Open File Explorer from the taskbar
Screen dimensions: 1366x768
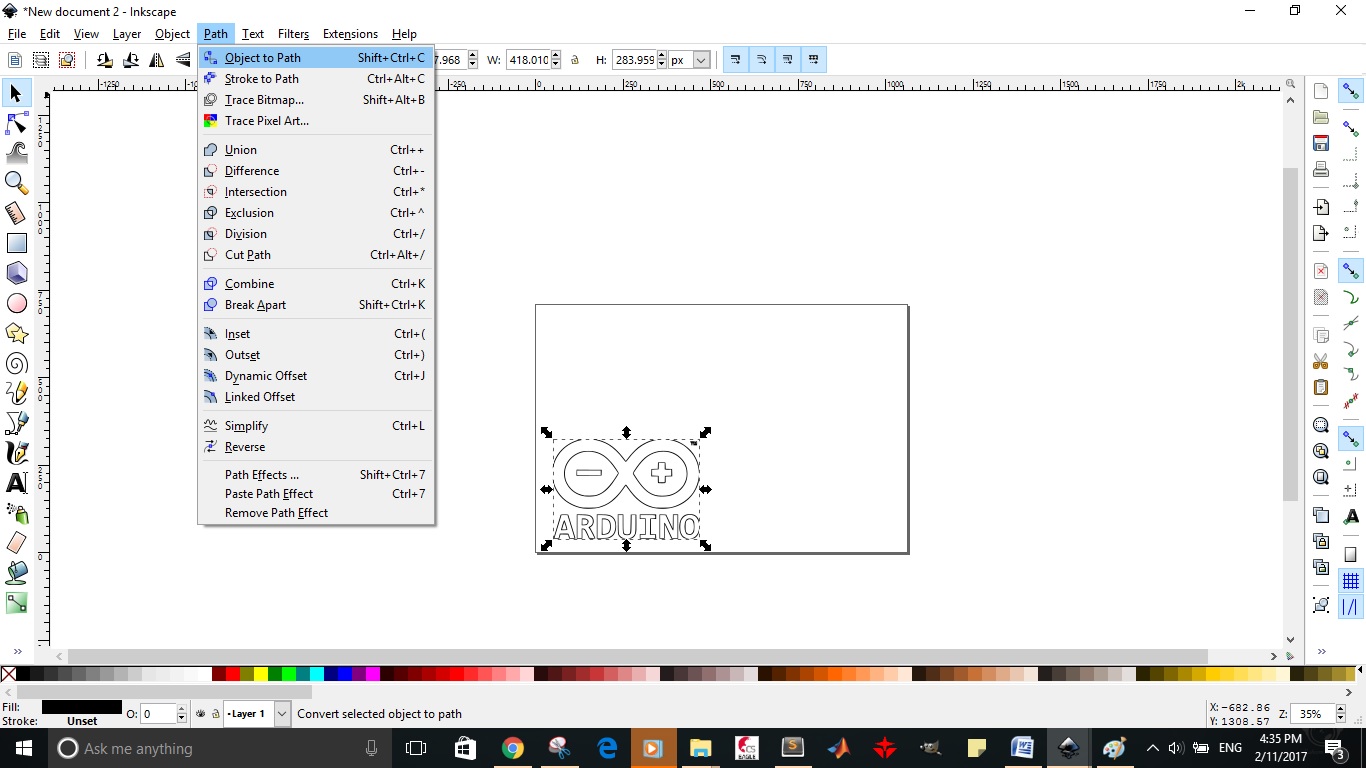[699, 748]
